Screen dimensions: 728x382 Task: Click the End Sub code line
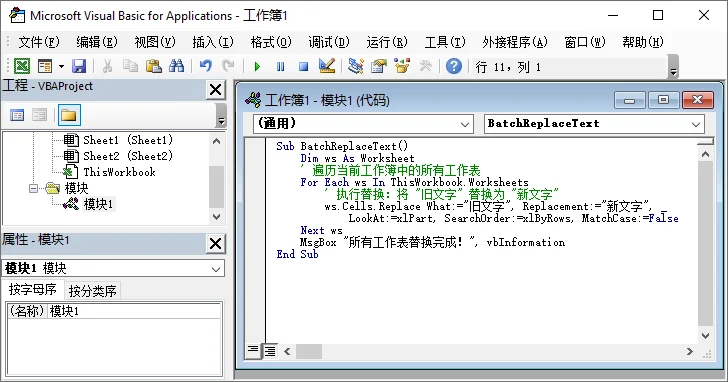coord(298,254)
